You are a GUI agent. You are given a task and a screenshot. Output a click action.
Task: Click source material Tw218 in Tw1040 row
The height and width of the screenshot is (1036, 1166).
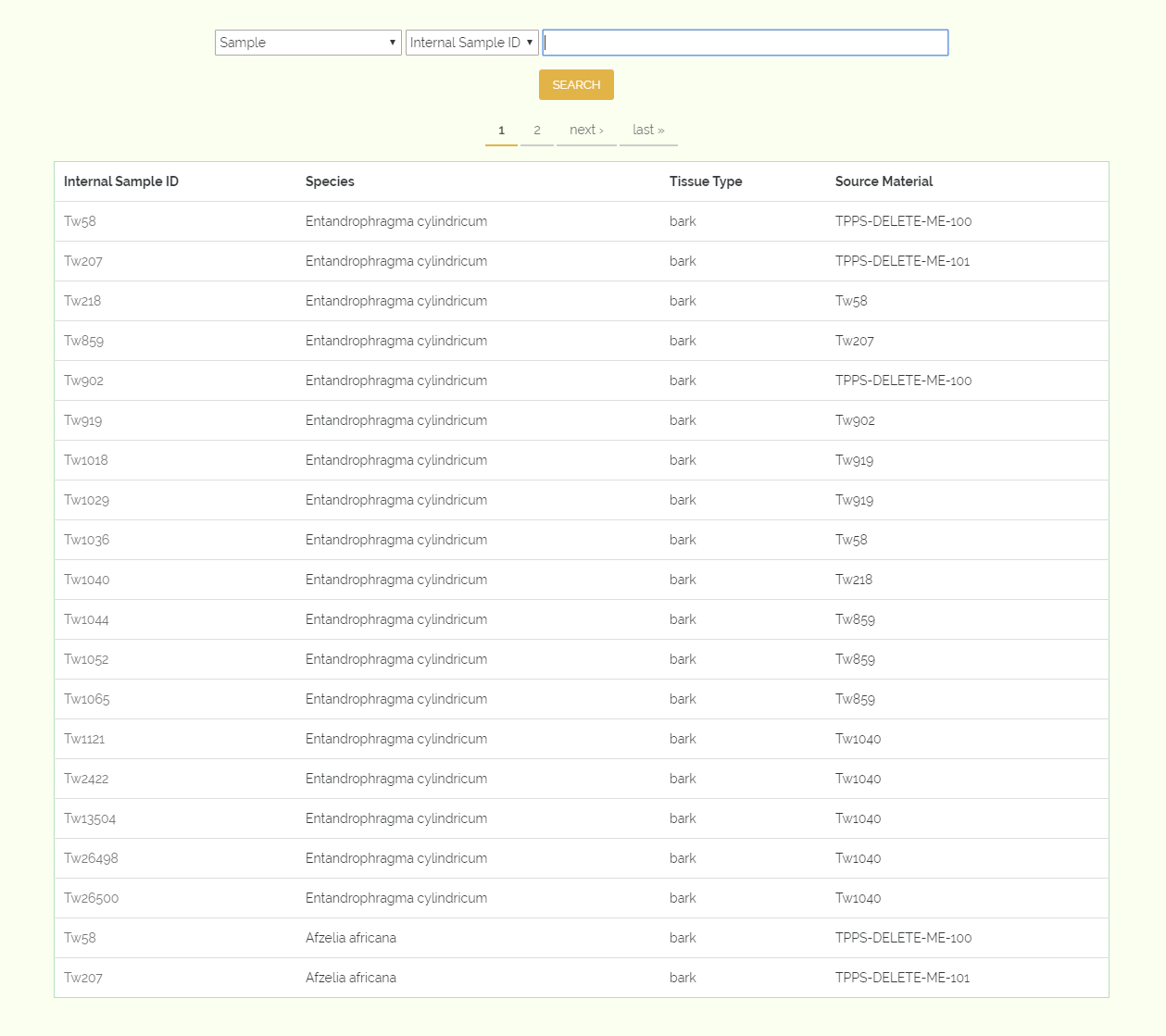tap(854, 580)
